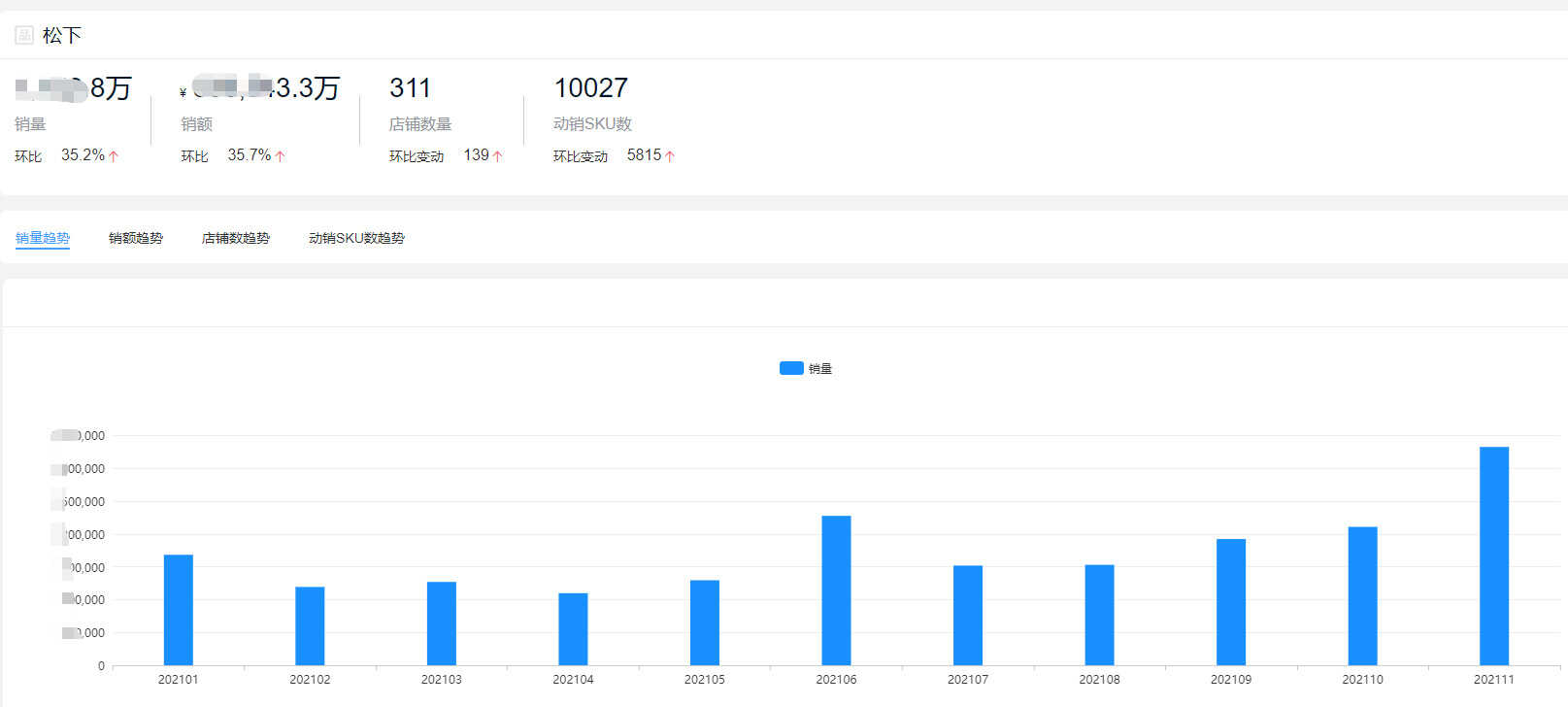
Task: Click the red up arrow beside 35.7%
Action: (280, 156)
